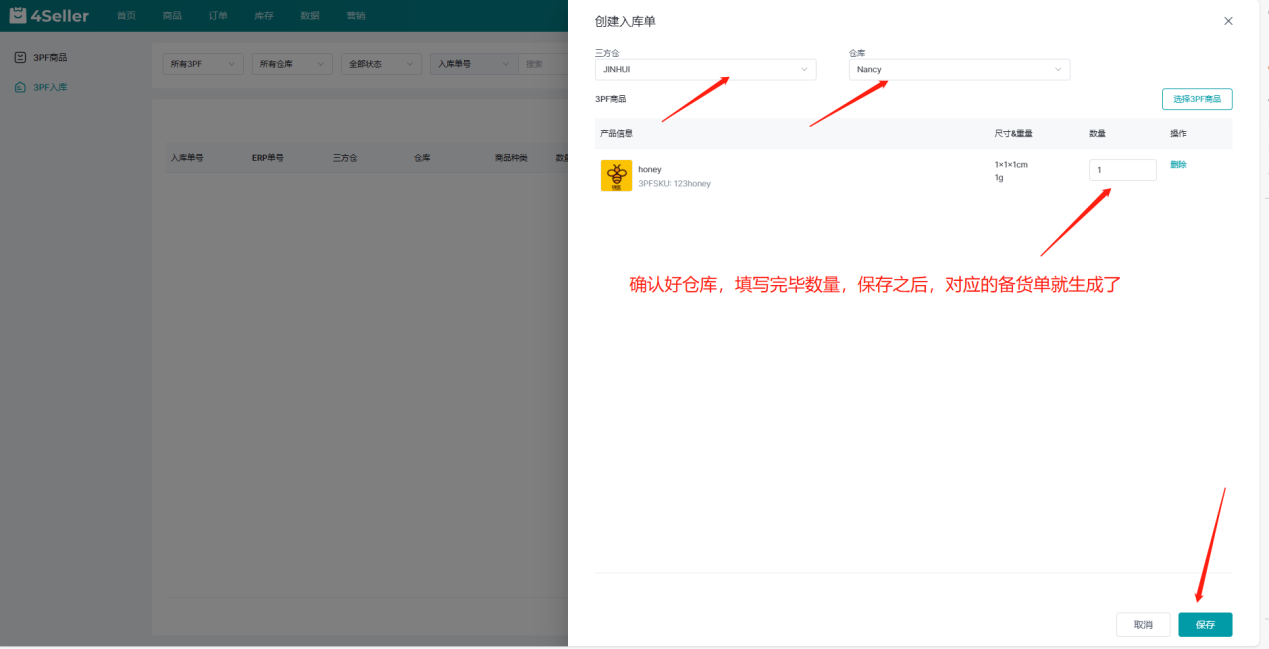Open 营销 in the top navigation
The height and width of the screenshot is (649, 1269).
[356, 16]
